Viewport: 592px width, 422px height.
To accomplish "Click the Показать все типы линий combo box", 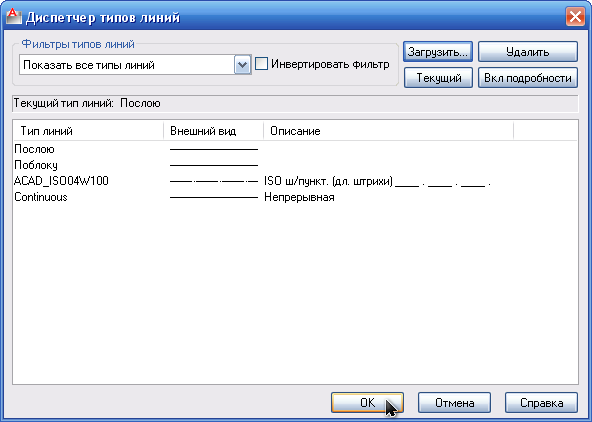I will [135, 65].
